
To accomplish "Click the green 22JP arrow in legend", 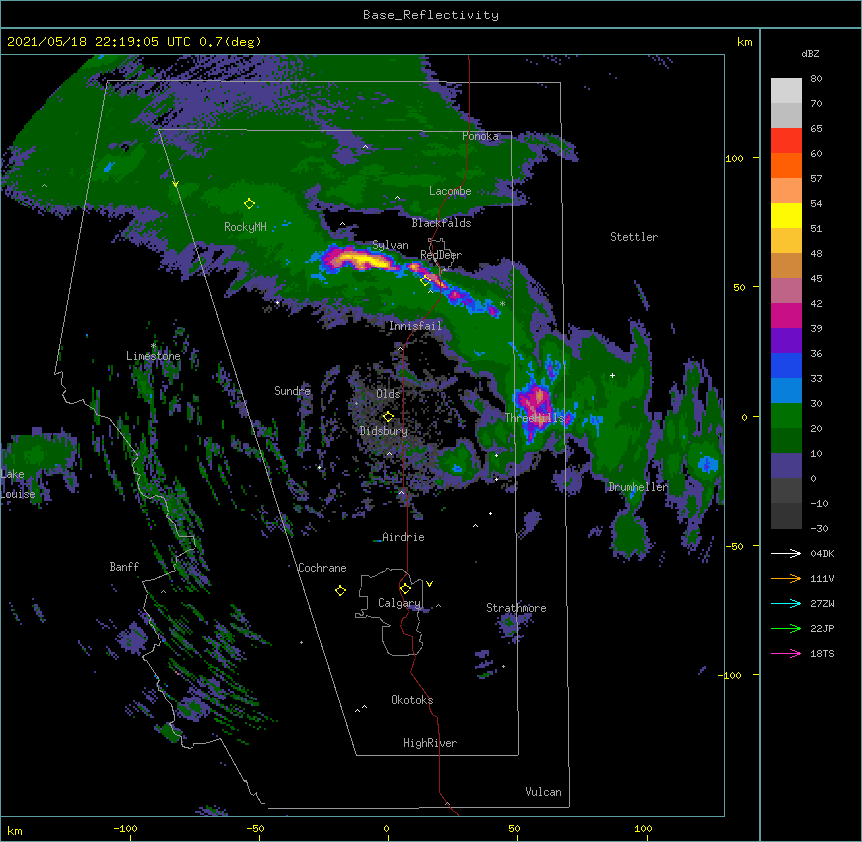I will point(786,628).
